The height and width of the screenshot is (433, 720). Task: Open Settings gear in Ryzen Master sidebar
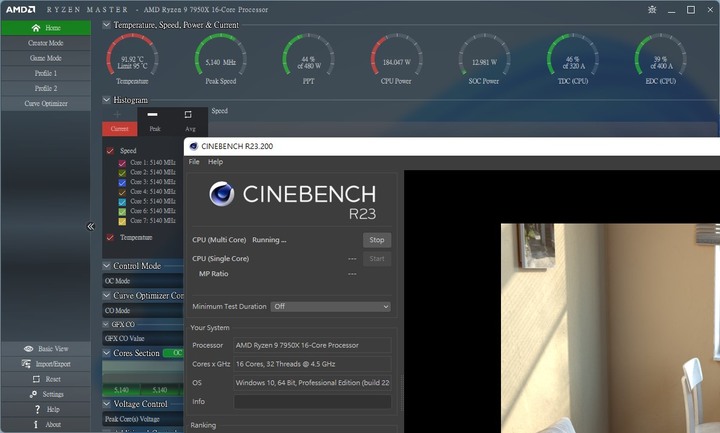[33, 394]
